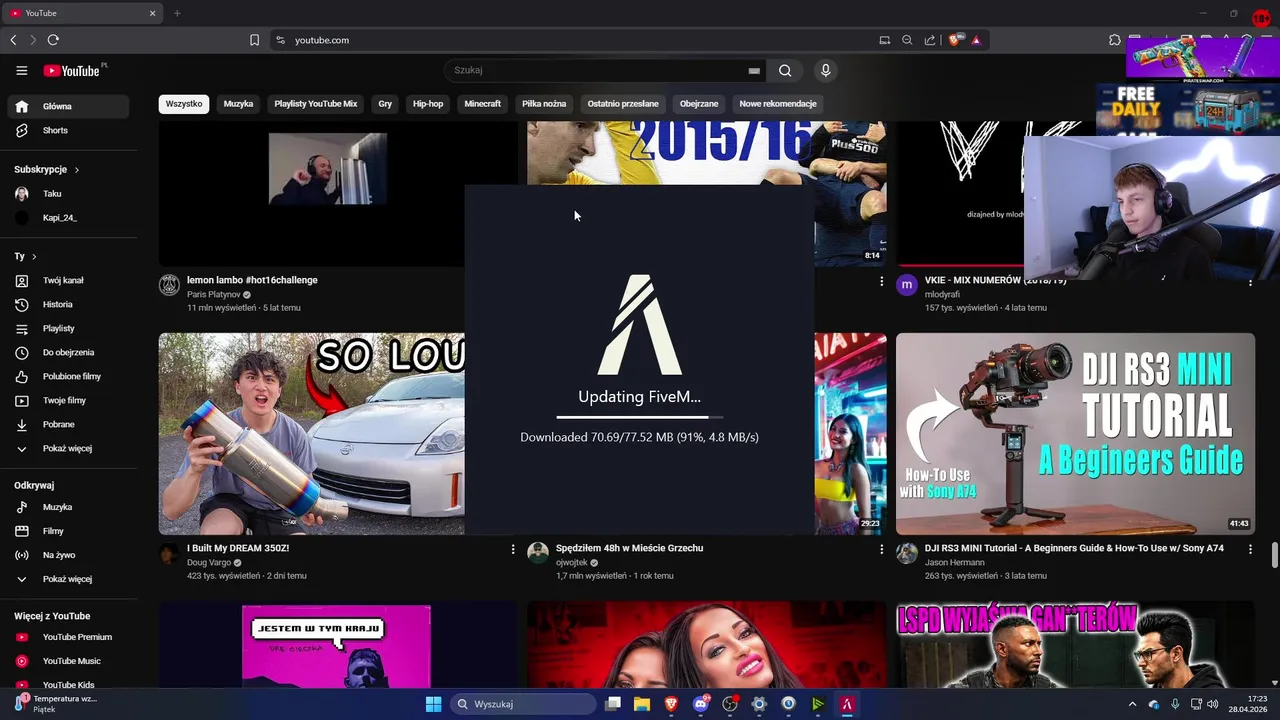Screen dimensions: 1280x720
Task: Select the Obejrzane filter chip
Action: 699,104
